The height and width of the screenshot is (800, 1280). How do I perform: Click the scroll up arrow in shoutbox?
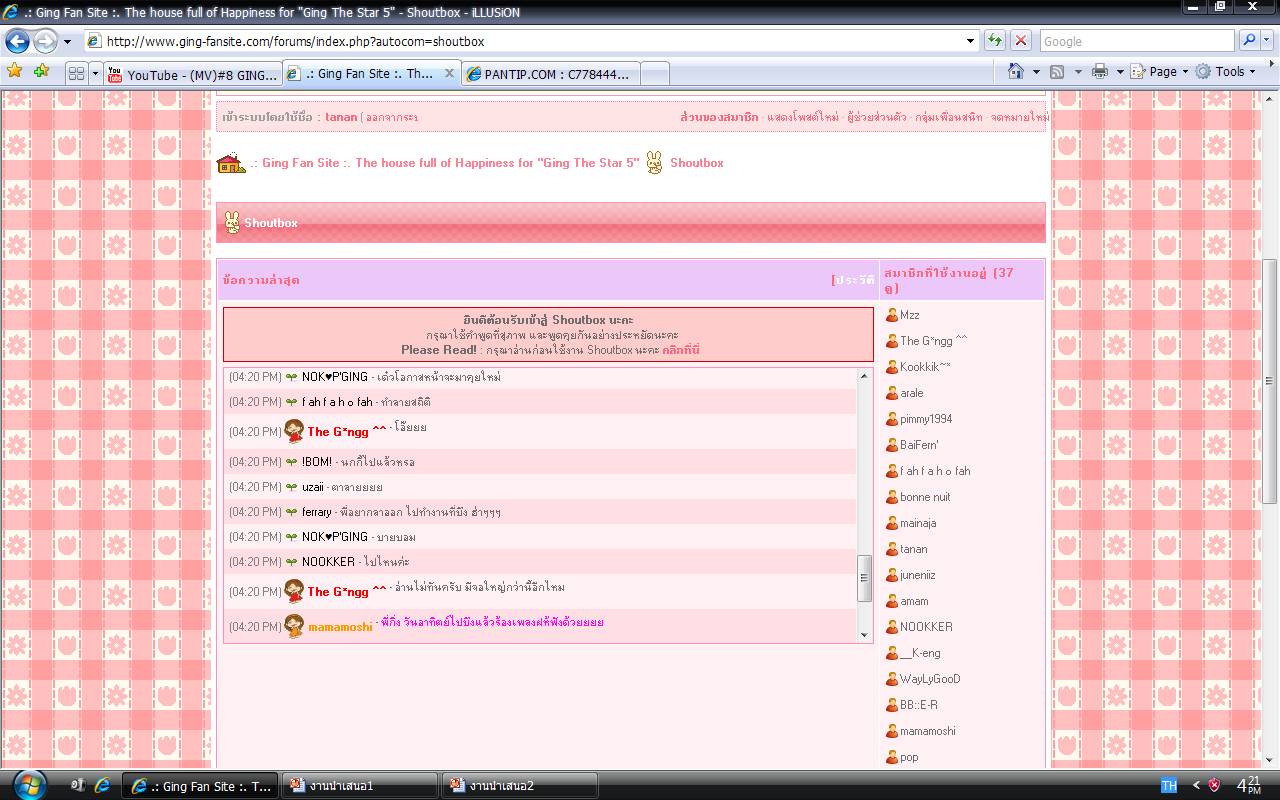[x=865, y=376]
